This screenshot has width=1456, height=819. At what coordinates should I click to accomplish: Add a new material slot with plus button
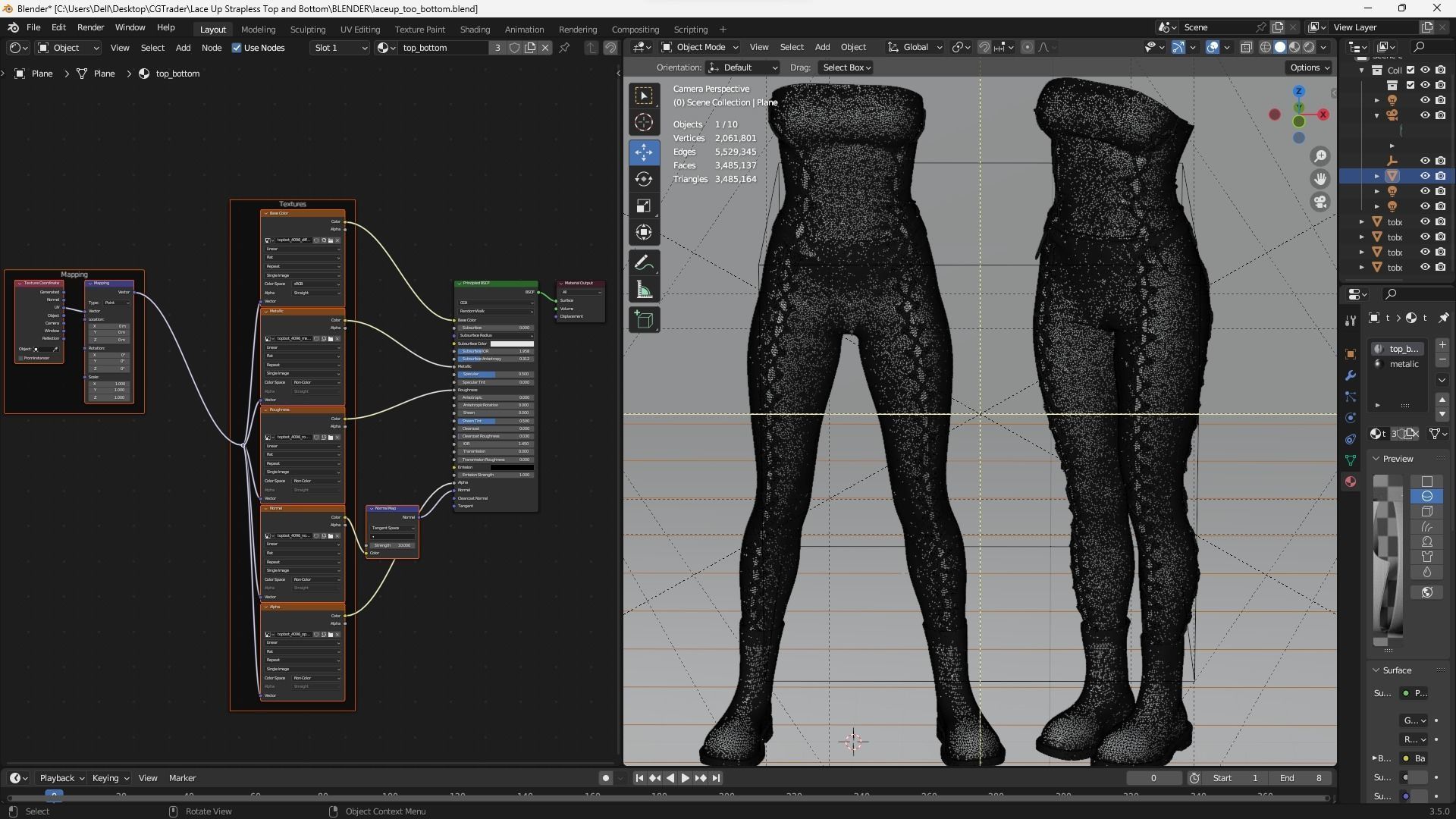click(1442, 345)
